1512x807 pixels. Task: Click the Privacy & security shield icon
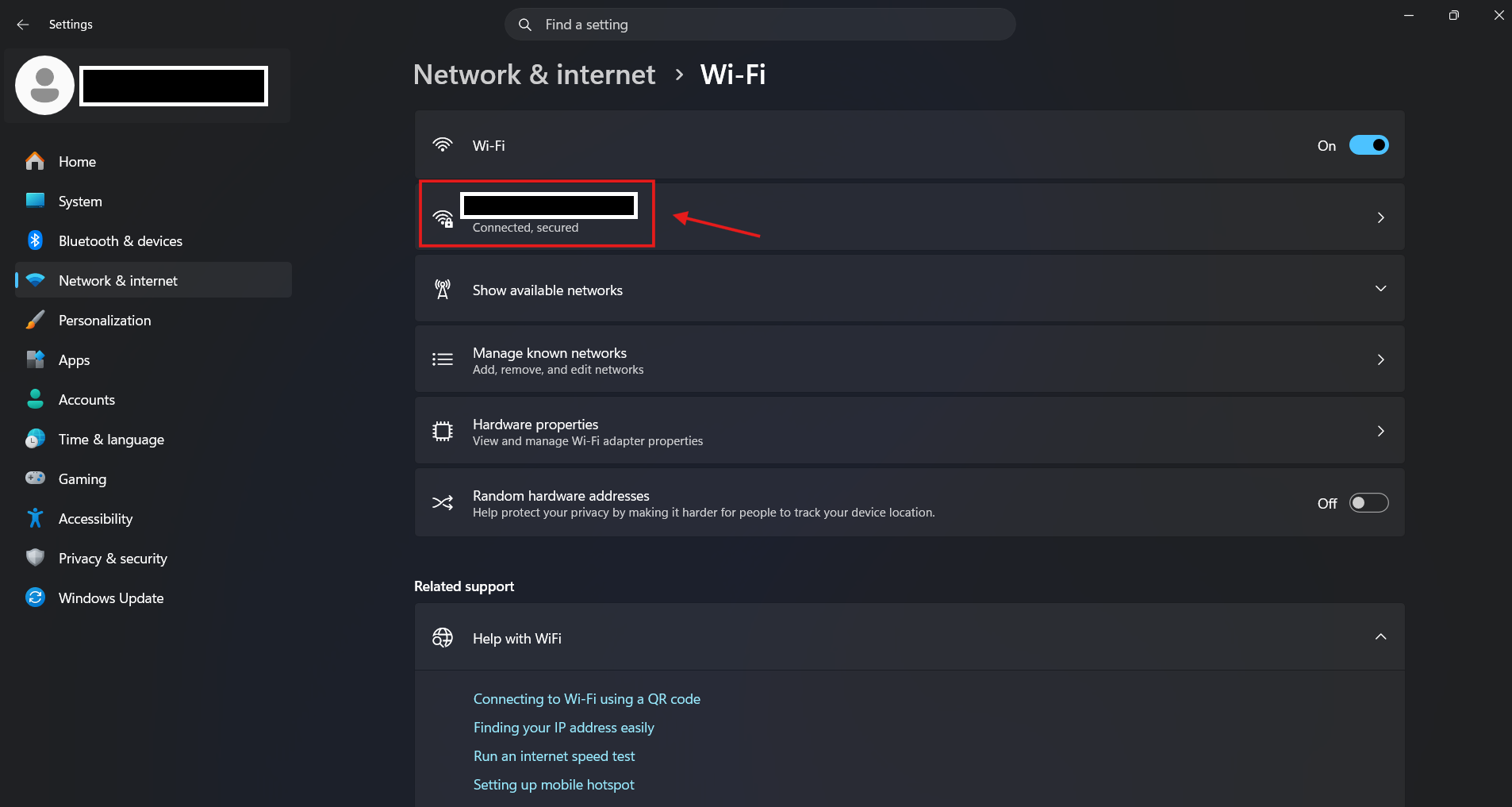35,558
